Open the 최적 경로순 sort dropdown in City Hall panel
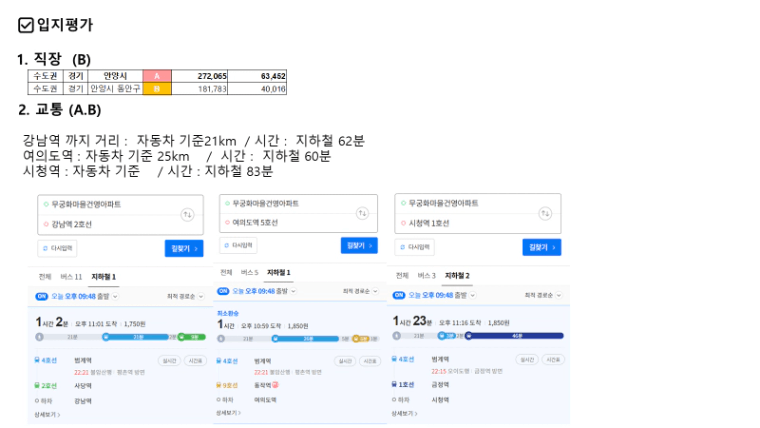The height and width of the screenshot is (428, 760). (543, 295)
